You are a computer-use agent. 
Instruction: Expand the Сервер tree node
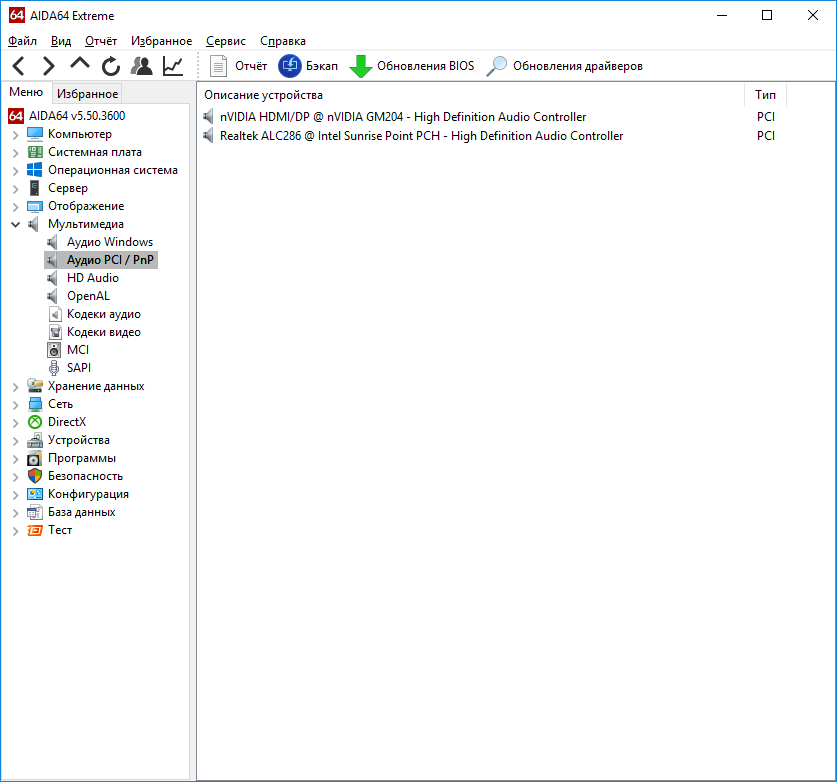[x=15, y=189]
